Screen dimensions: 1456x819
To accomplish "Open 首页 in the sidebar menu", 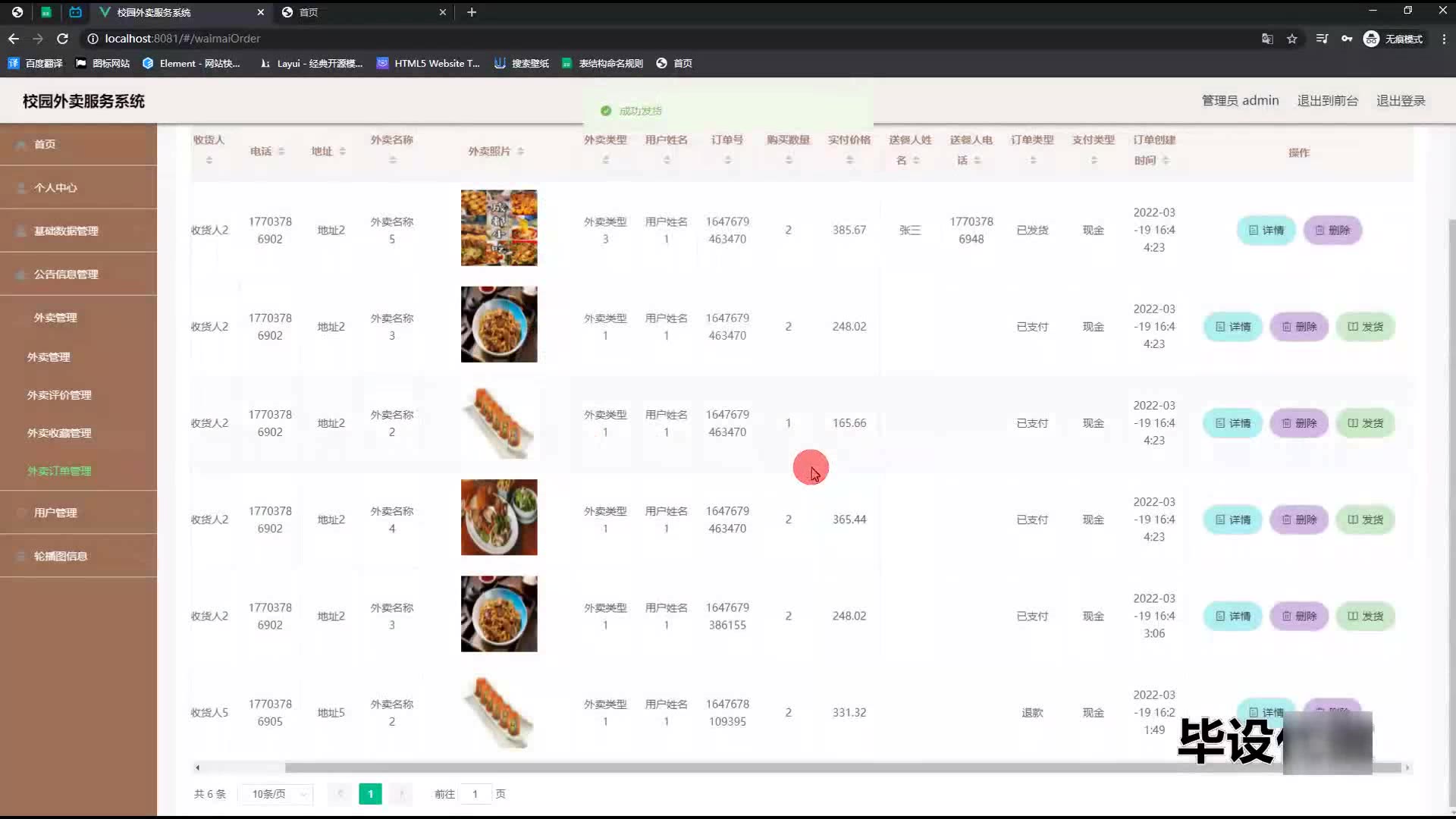I will 45,144.
